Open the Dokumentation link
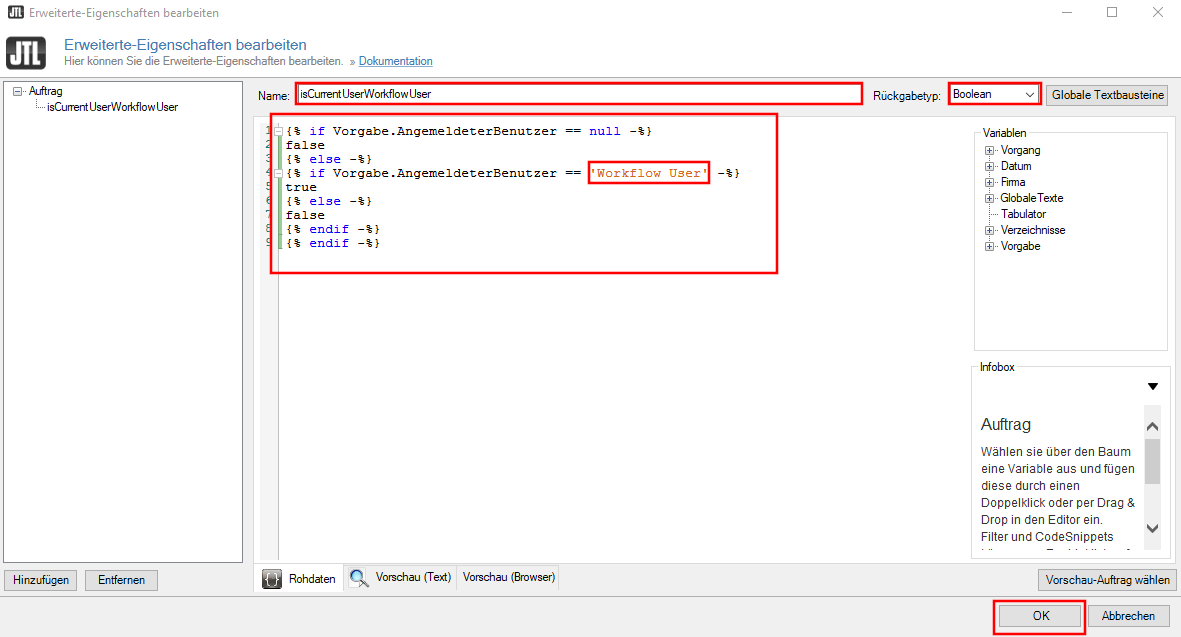Viewport: 1181px width, 637px height. coord(395,61)
